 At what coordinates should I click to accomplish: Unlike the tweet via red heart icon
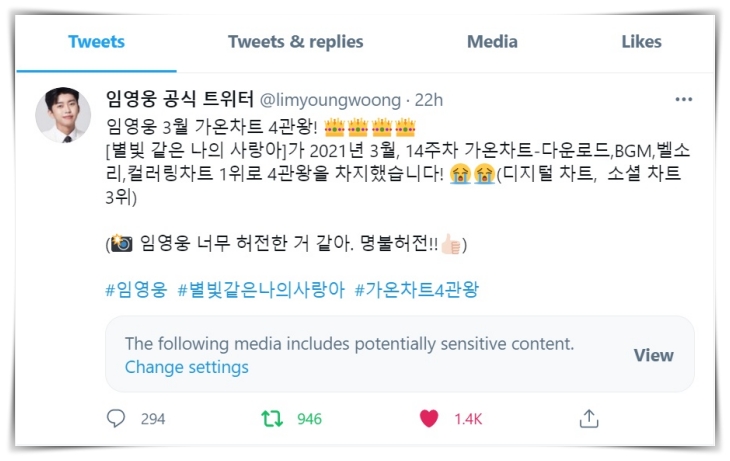click(x=429, y=418)
